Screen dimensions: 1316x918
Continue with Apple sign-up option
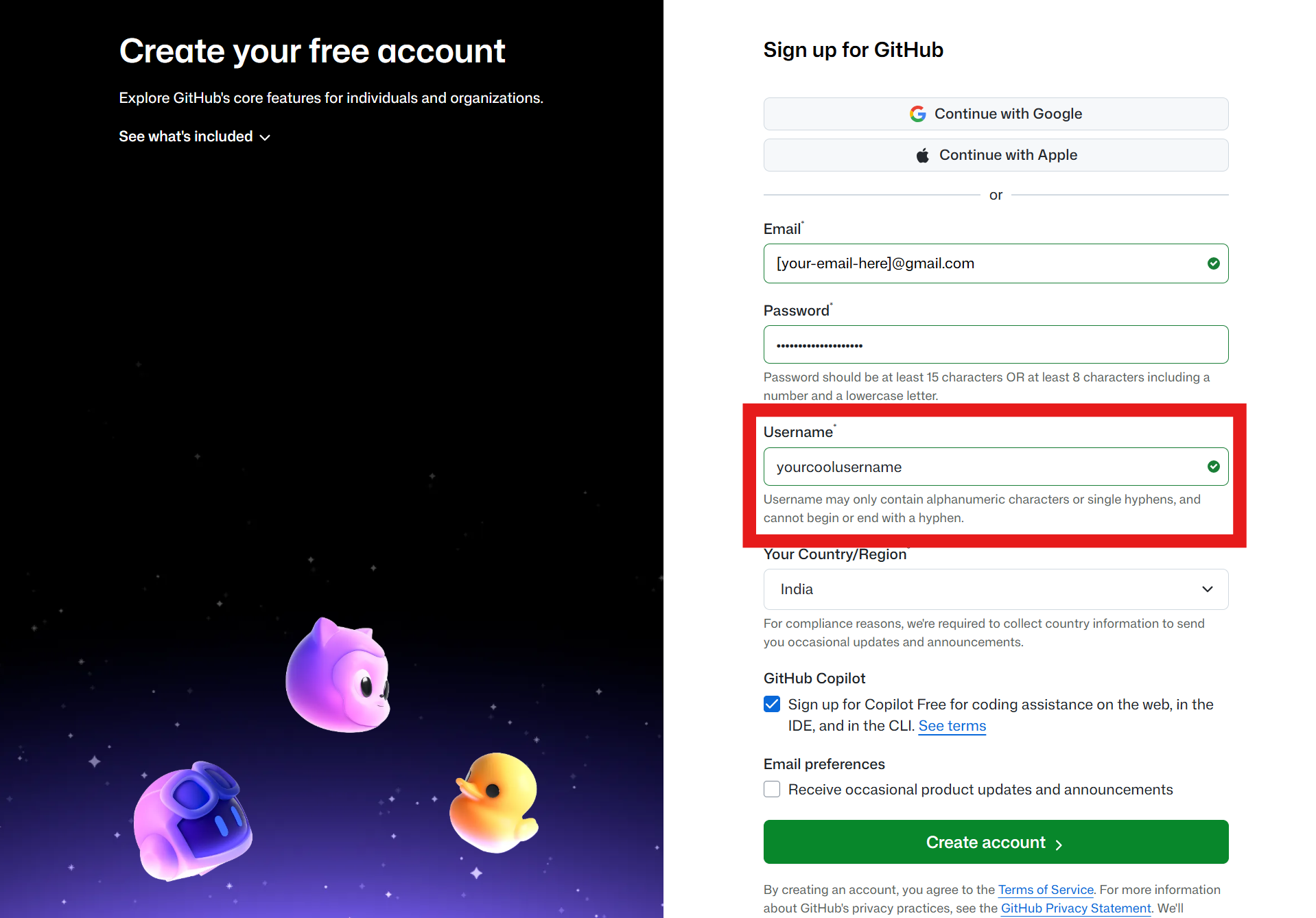click(996, 155)
